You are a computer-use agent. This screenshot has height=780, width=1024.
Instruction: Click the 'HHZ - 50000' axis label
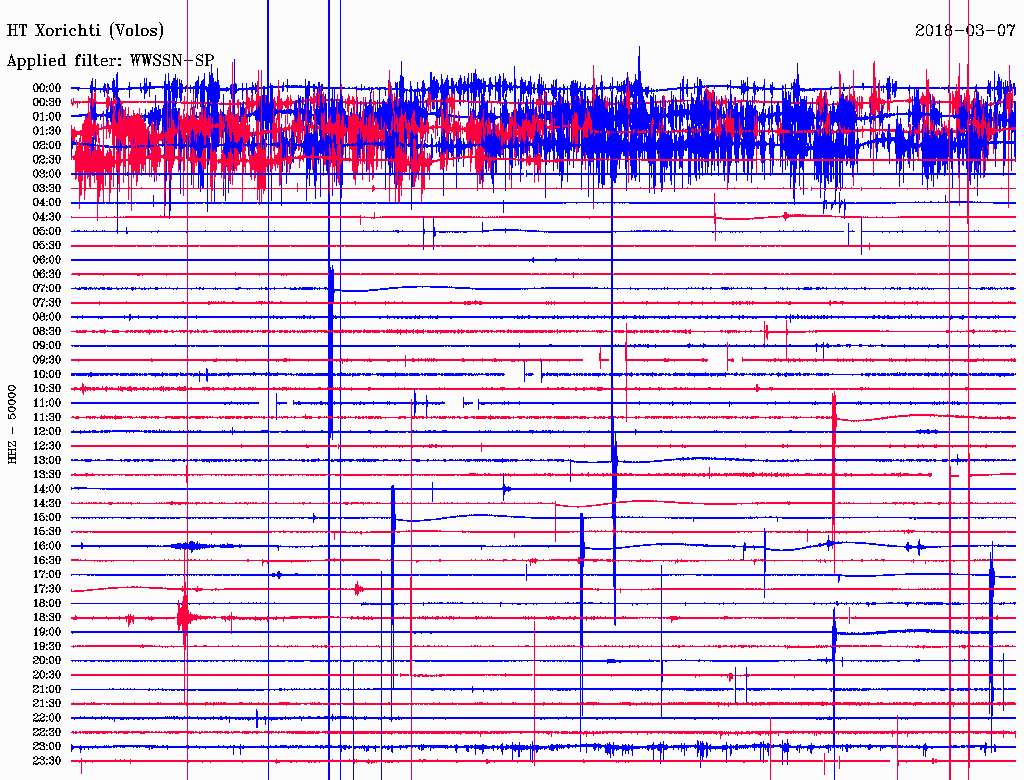click(12, 424)
